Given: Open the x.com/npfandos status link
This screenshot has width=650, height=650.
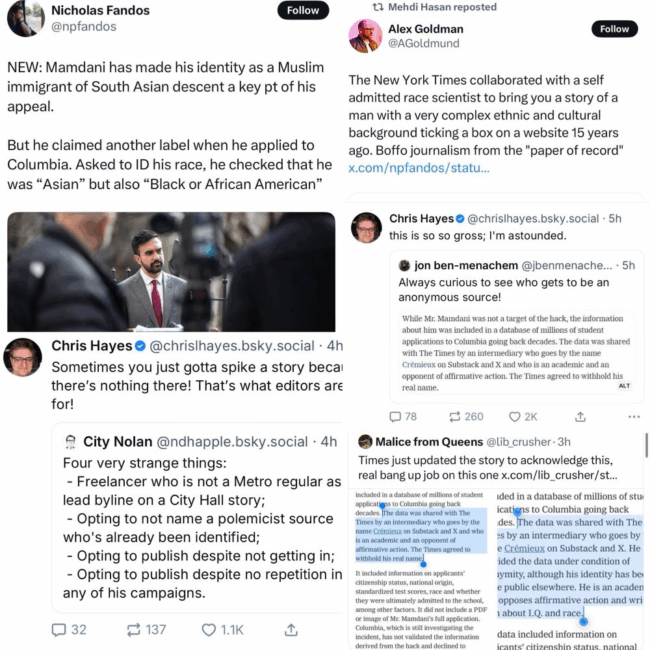Looking at the screenshot, I should point(419,168).
